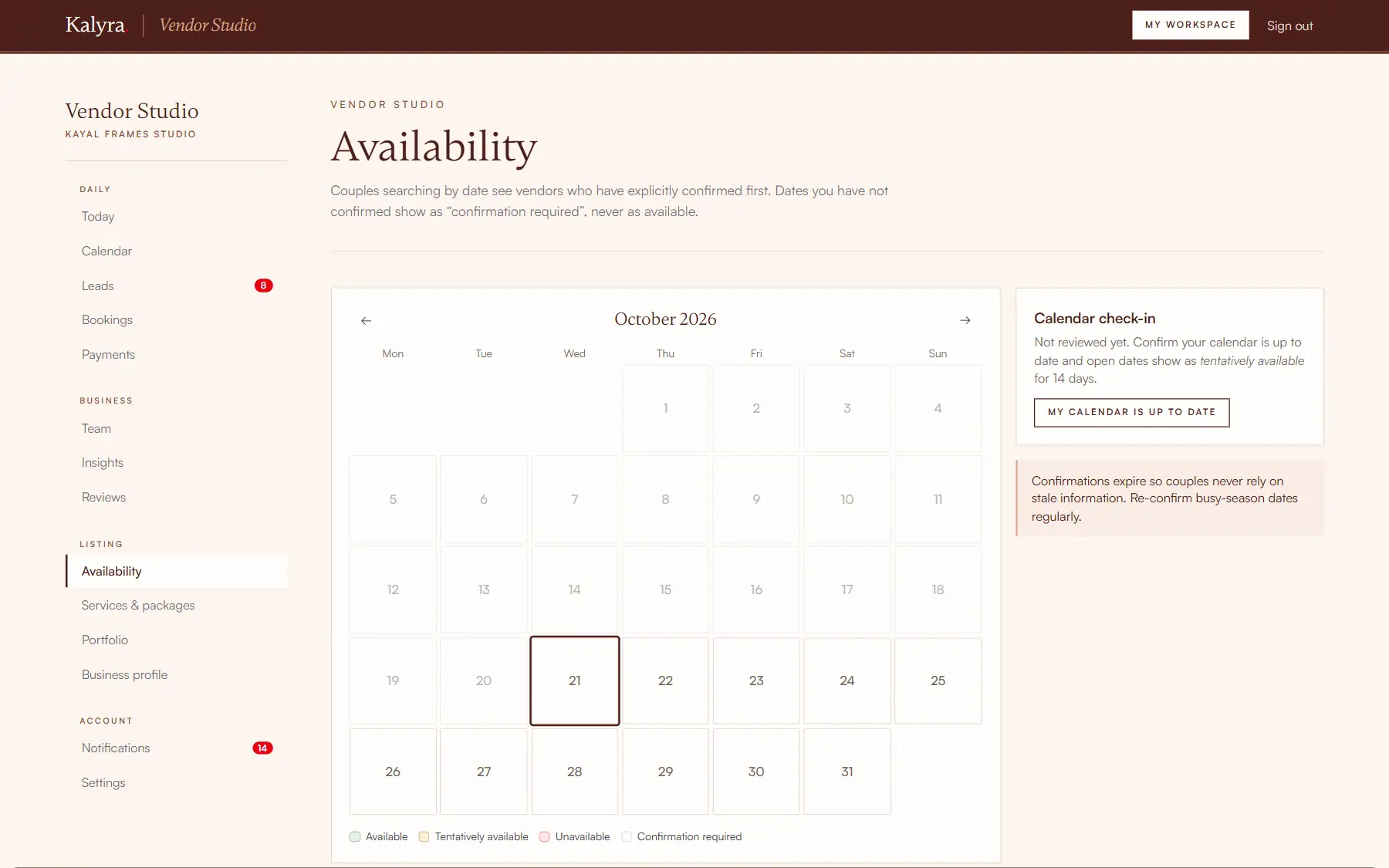Image resolution: width=1389 pixels, height=868 pixels.
Task: Select October 28 on the calendar
Action: (x=575, y=772)
